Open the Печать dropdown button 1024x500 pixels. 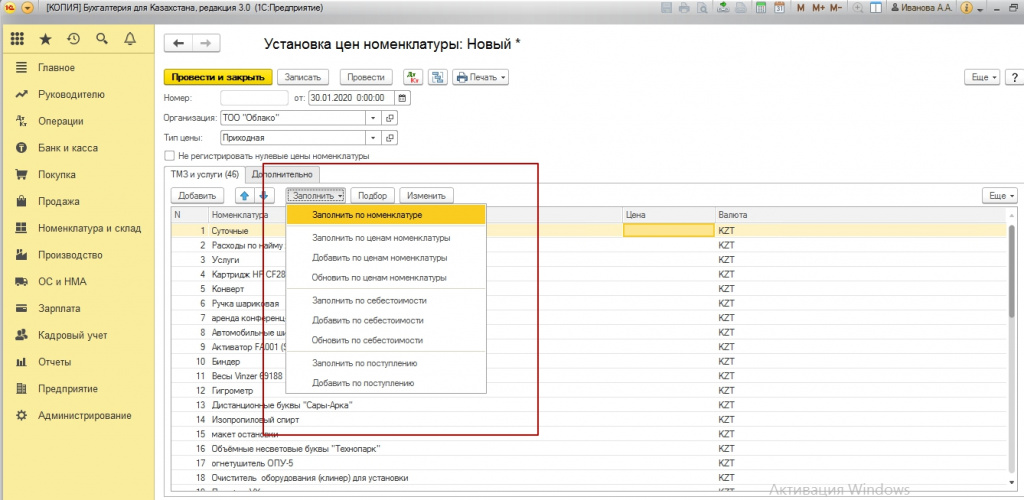point(481,77)
